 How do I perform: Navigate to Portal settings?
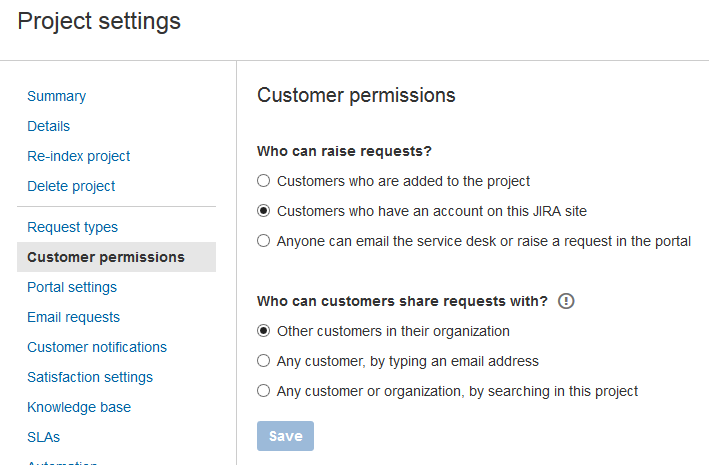click(72, 287)
